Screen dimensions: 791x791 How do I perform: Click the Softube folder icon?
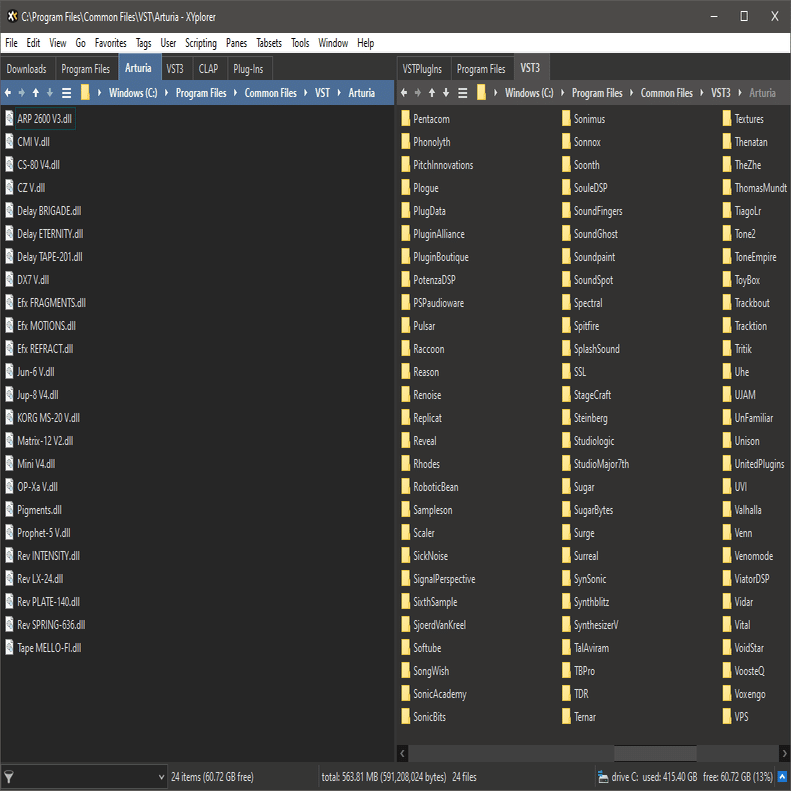(x=406, y=648)
